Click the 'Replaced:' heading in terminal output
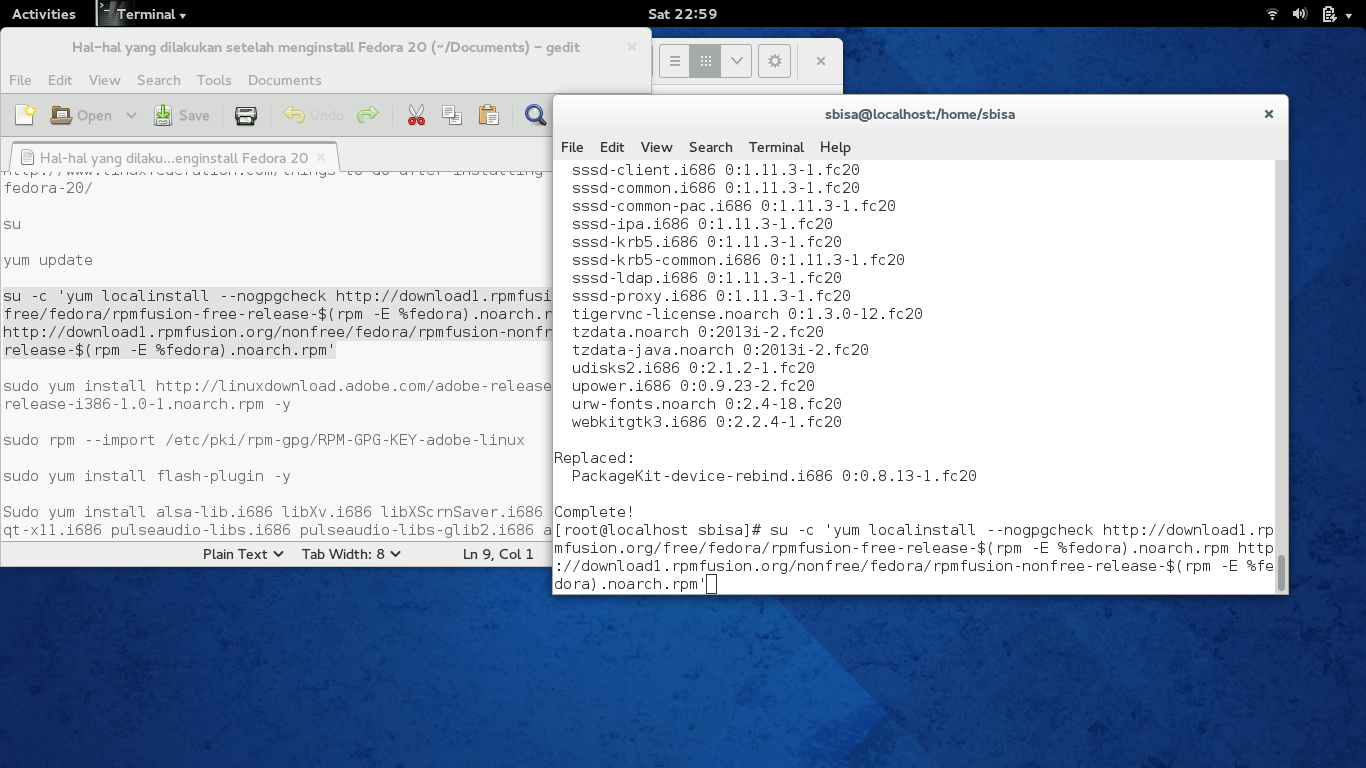Image resolution: width=1366 pixels, height=768 pixels. pos(594,458)
